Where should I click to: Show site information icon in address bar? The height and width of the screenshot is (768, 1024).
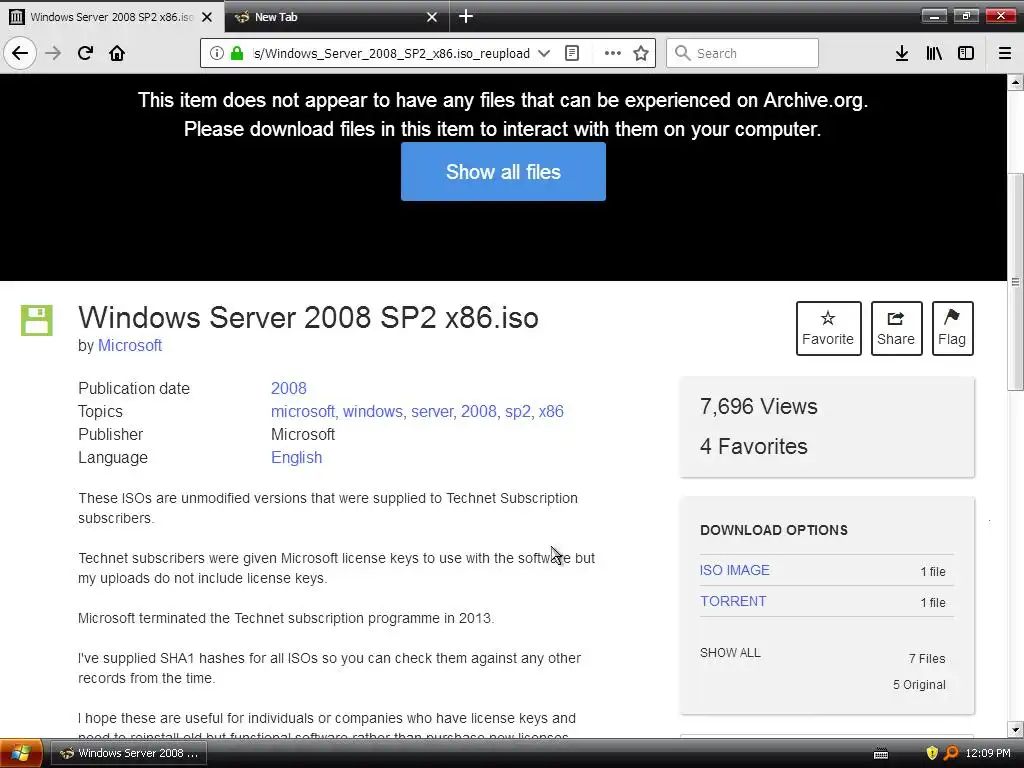coord(217,53)
